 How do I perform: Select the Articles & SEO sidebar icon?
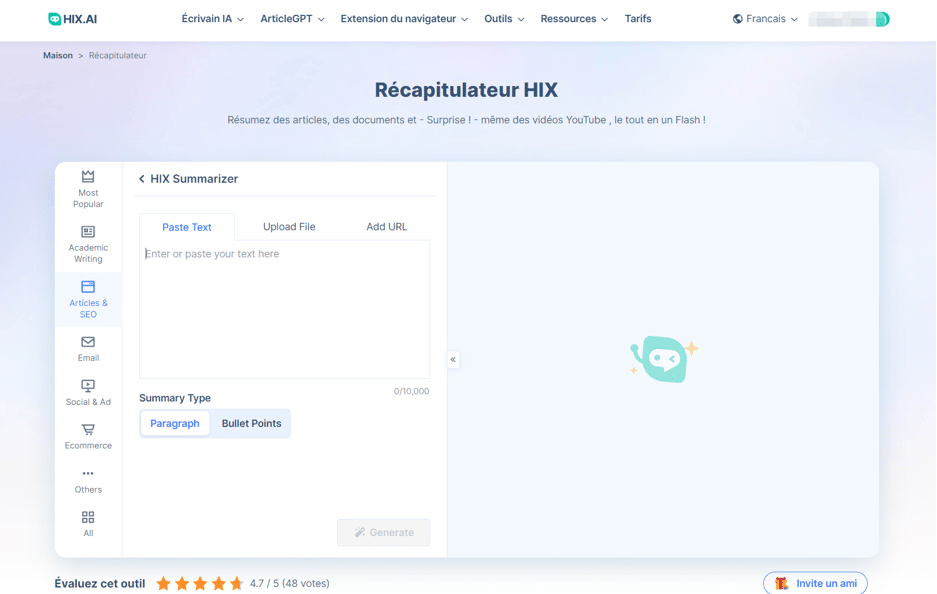(88, 287)
